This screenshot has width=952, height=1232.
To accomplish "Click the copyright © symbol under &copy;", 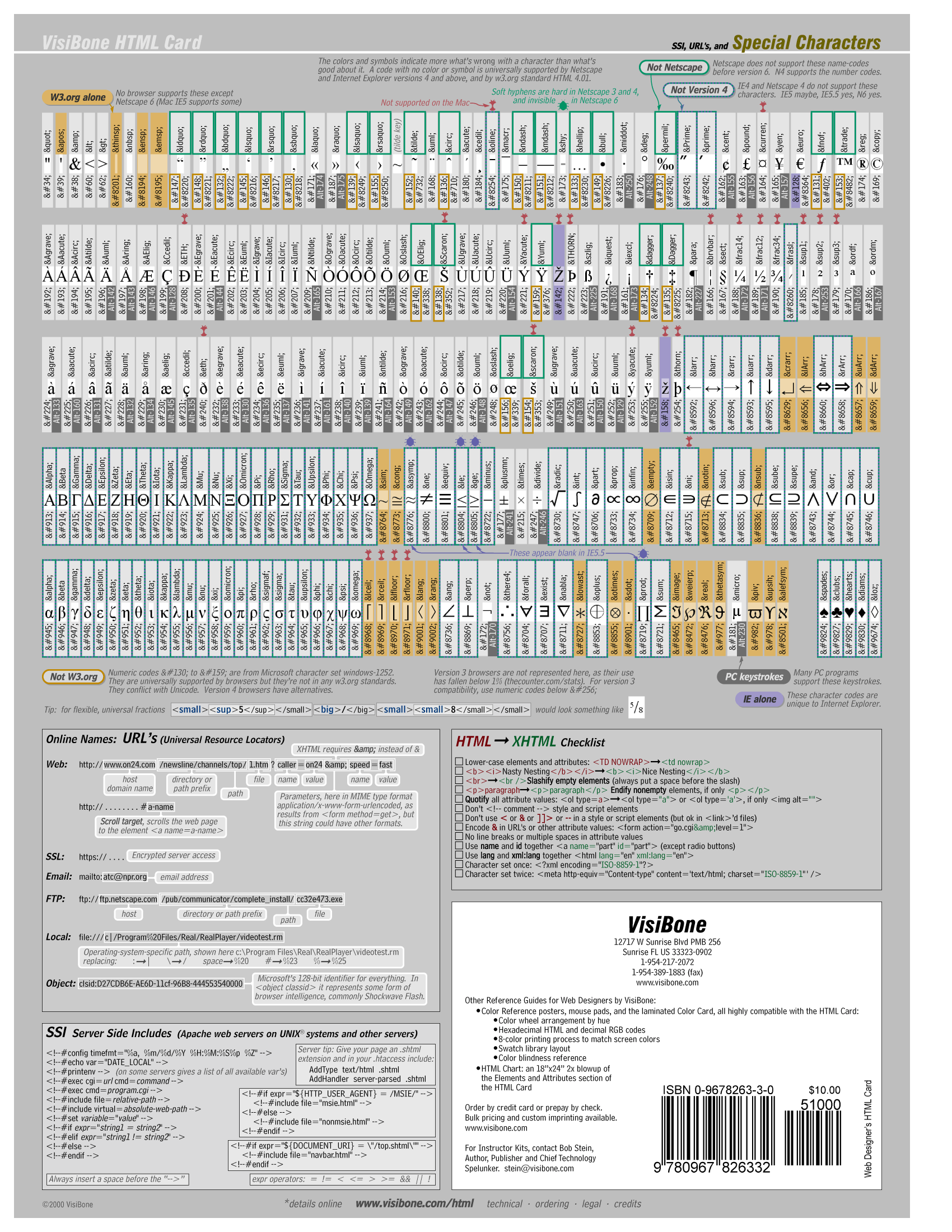I will [x=876, y=164].
